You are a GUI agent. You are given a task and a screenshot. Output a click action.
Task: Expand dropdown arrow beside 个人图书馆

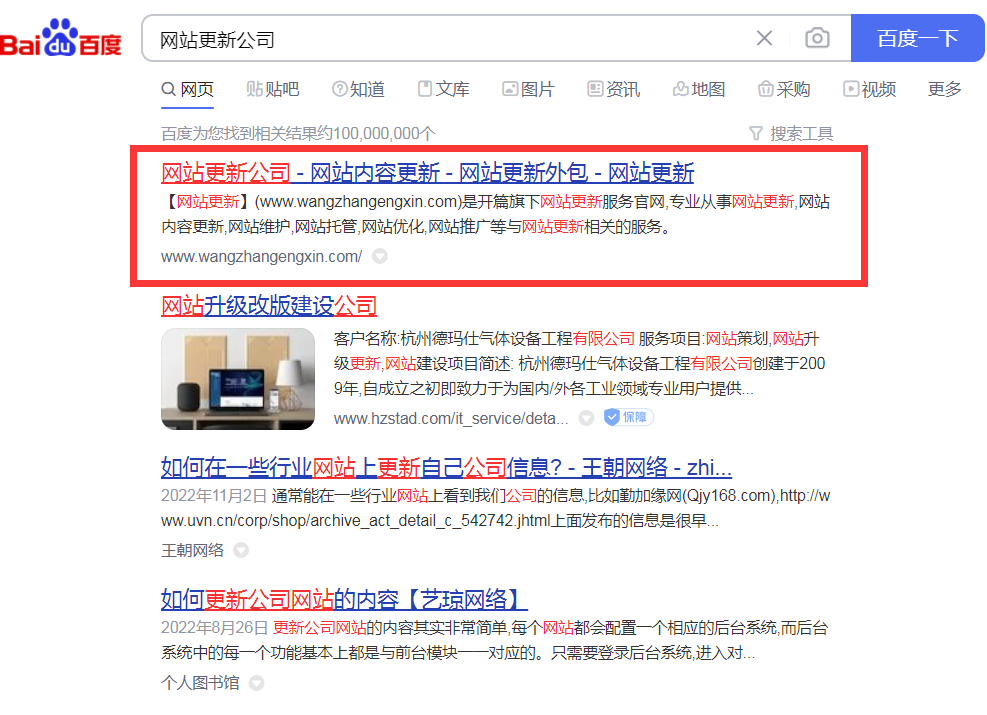click(256, 683)
